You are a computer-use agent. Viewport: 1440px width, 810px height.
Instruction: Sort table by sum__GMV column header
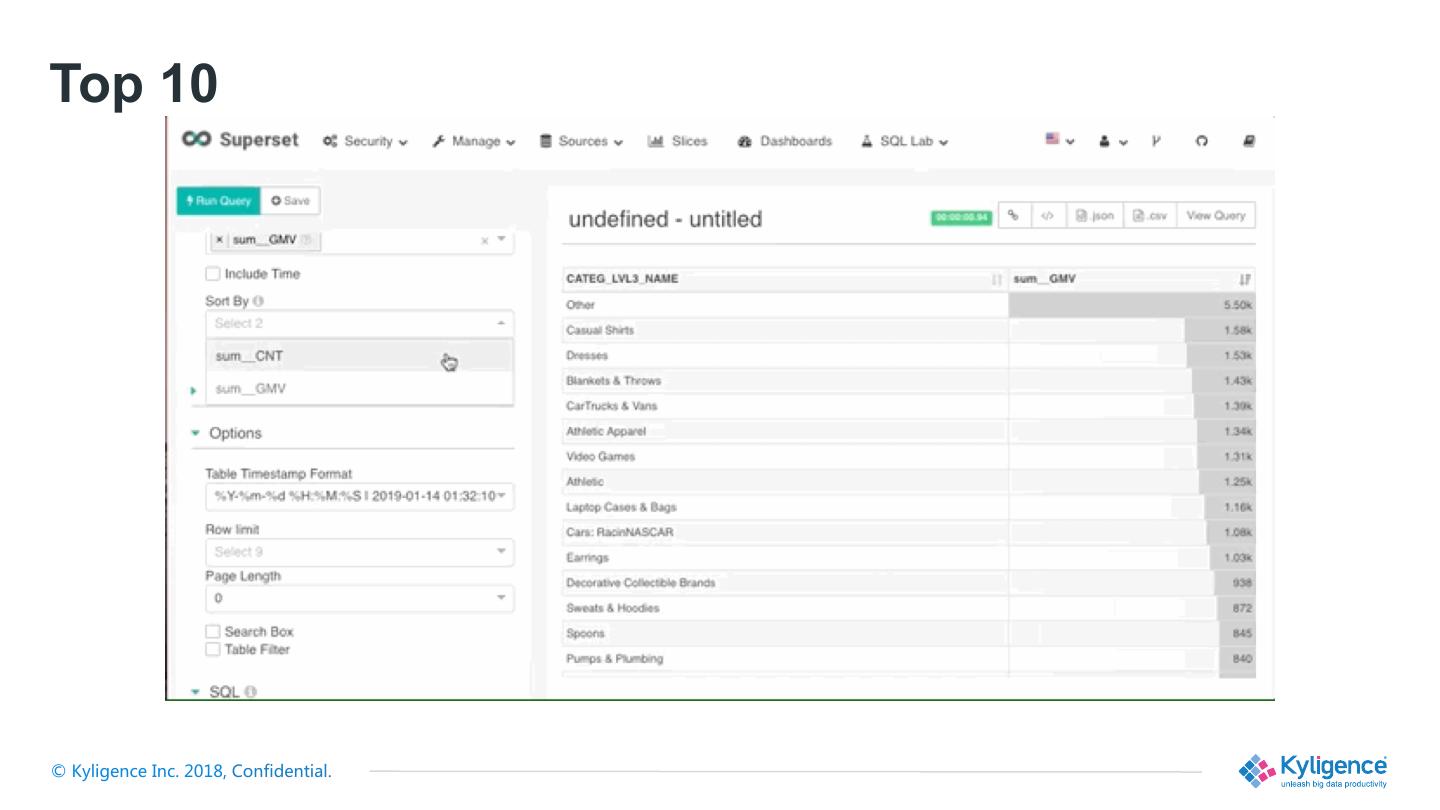tap(1044, 279)
